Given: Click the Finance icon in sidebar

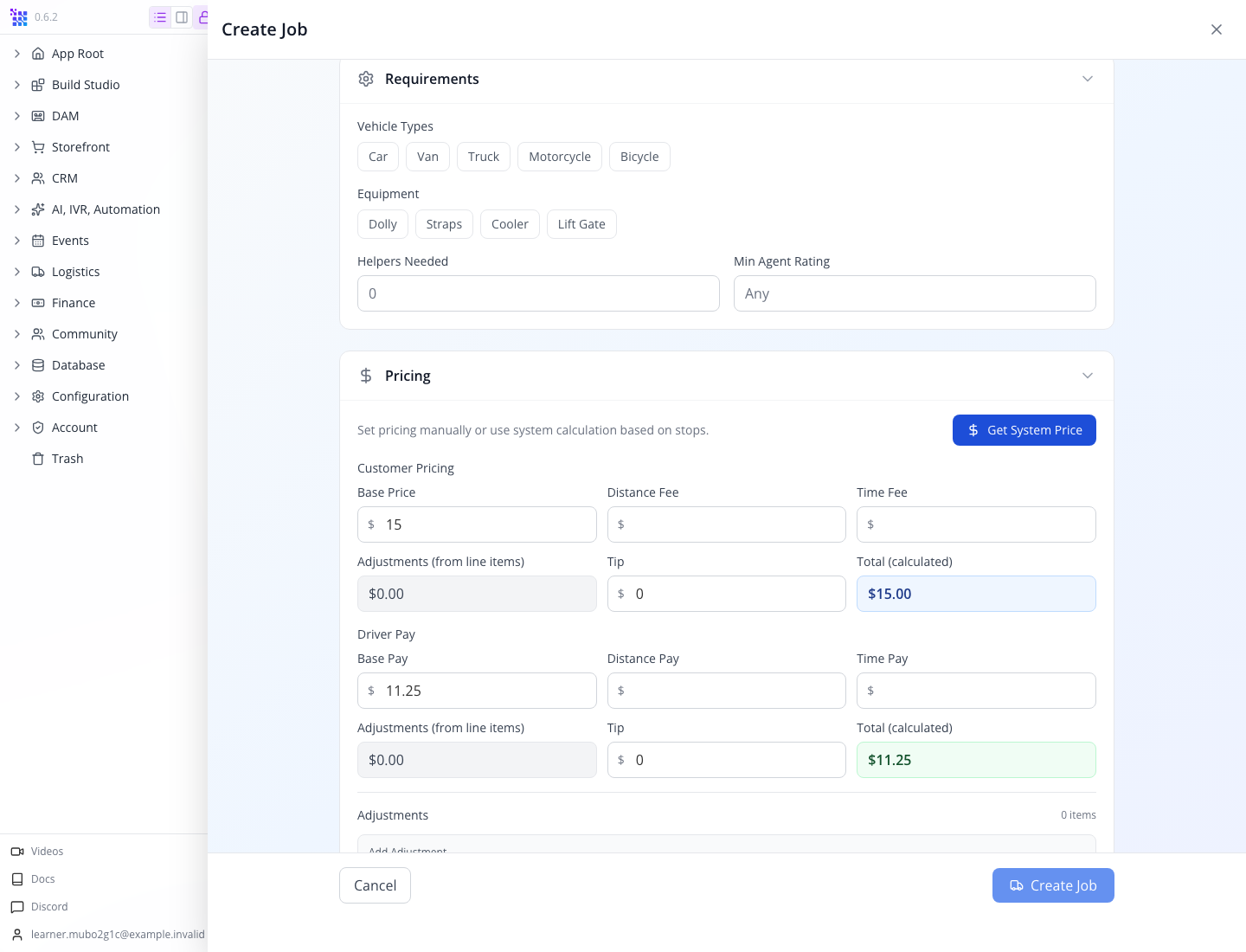Looking at the screenshot, I should pyautogui.click(x=38, y=303).
